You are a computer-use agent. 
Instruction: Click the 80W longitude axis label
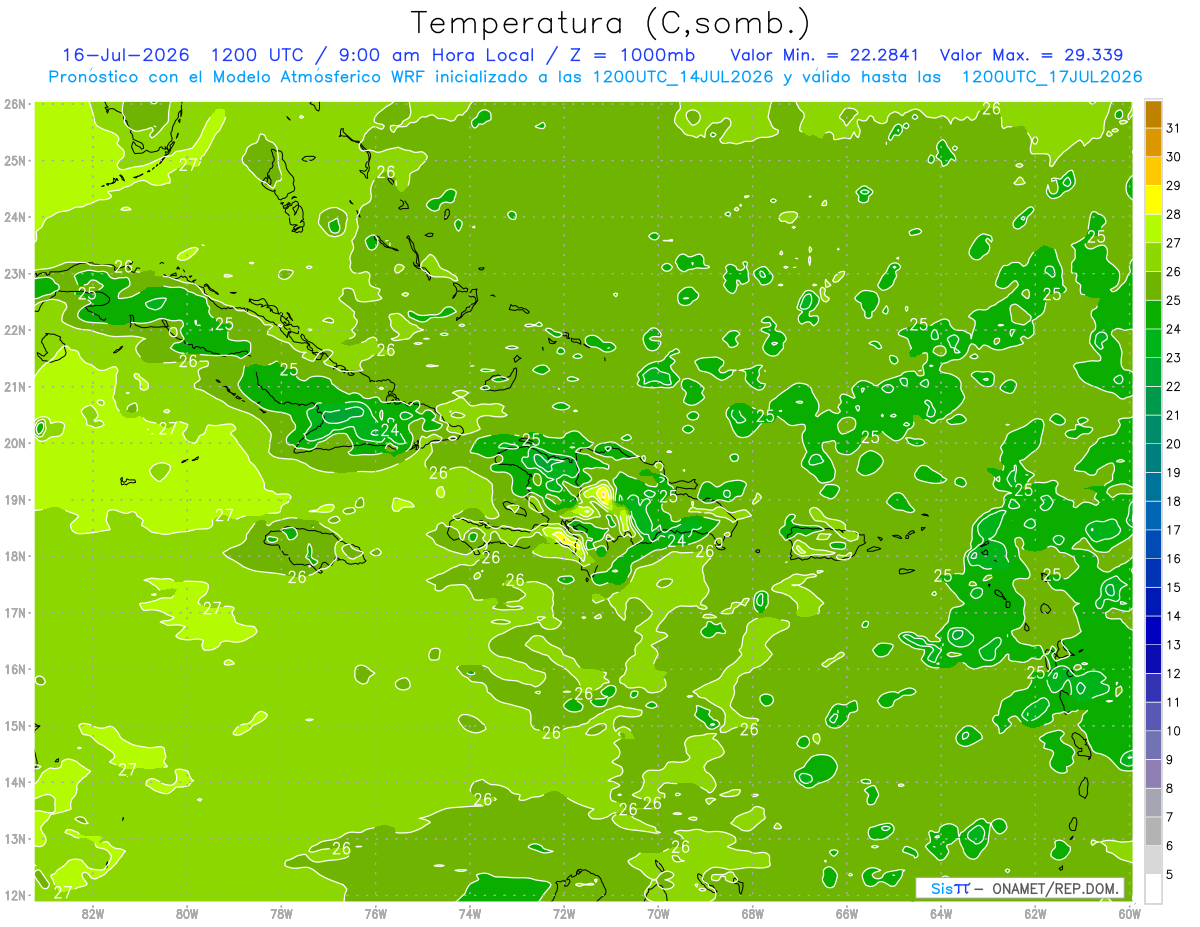(x=187, y=913)
